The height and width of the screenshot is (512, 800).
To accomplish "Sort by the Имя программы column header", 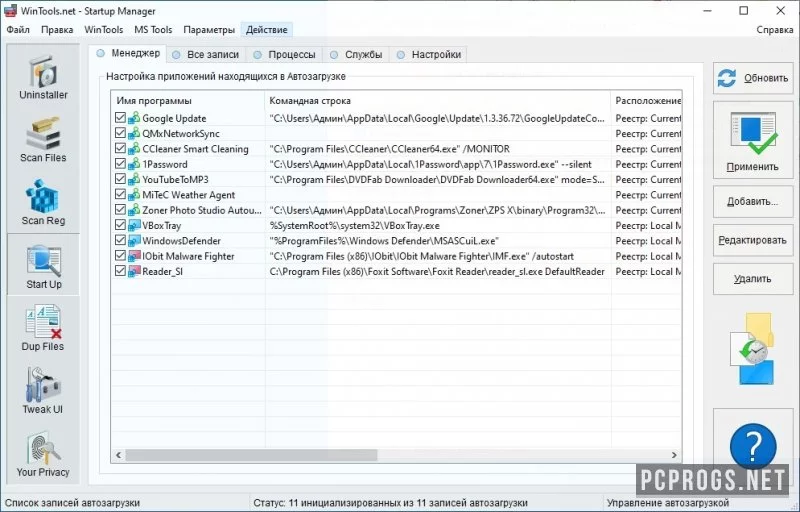I will pos(188,100).
